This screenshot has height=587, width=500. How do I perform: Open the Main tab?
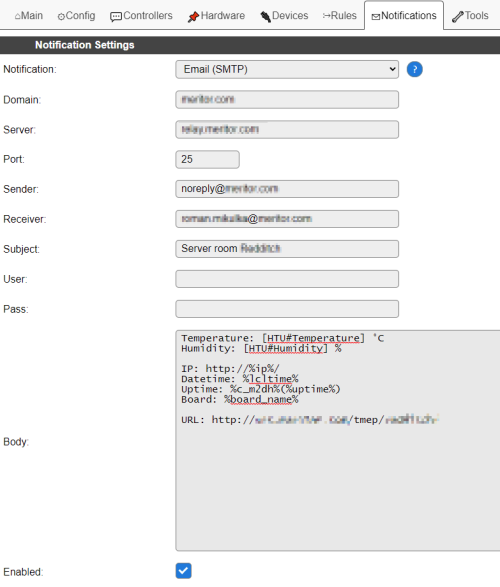point(28,16)
